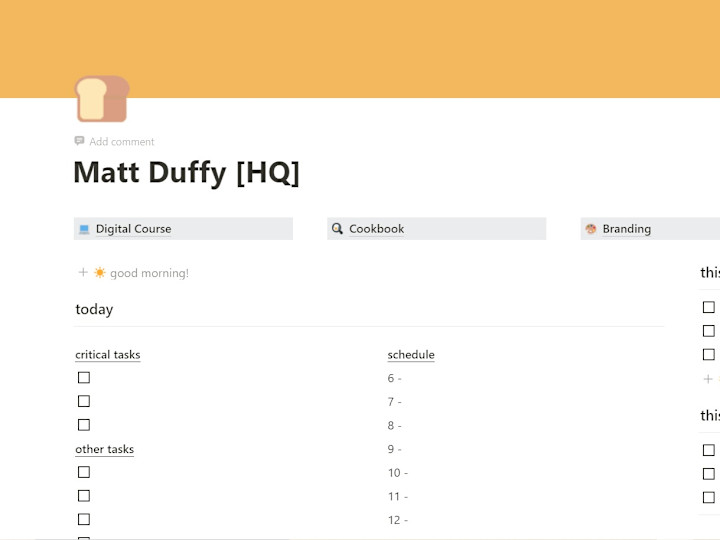Click the 10 - schedule line
This screenshot has height=540, width=720.
(398, 473)
